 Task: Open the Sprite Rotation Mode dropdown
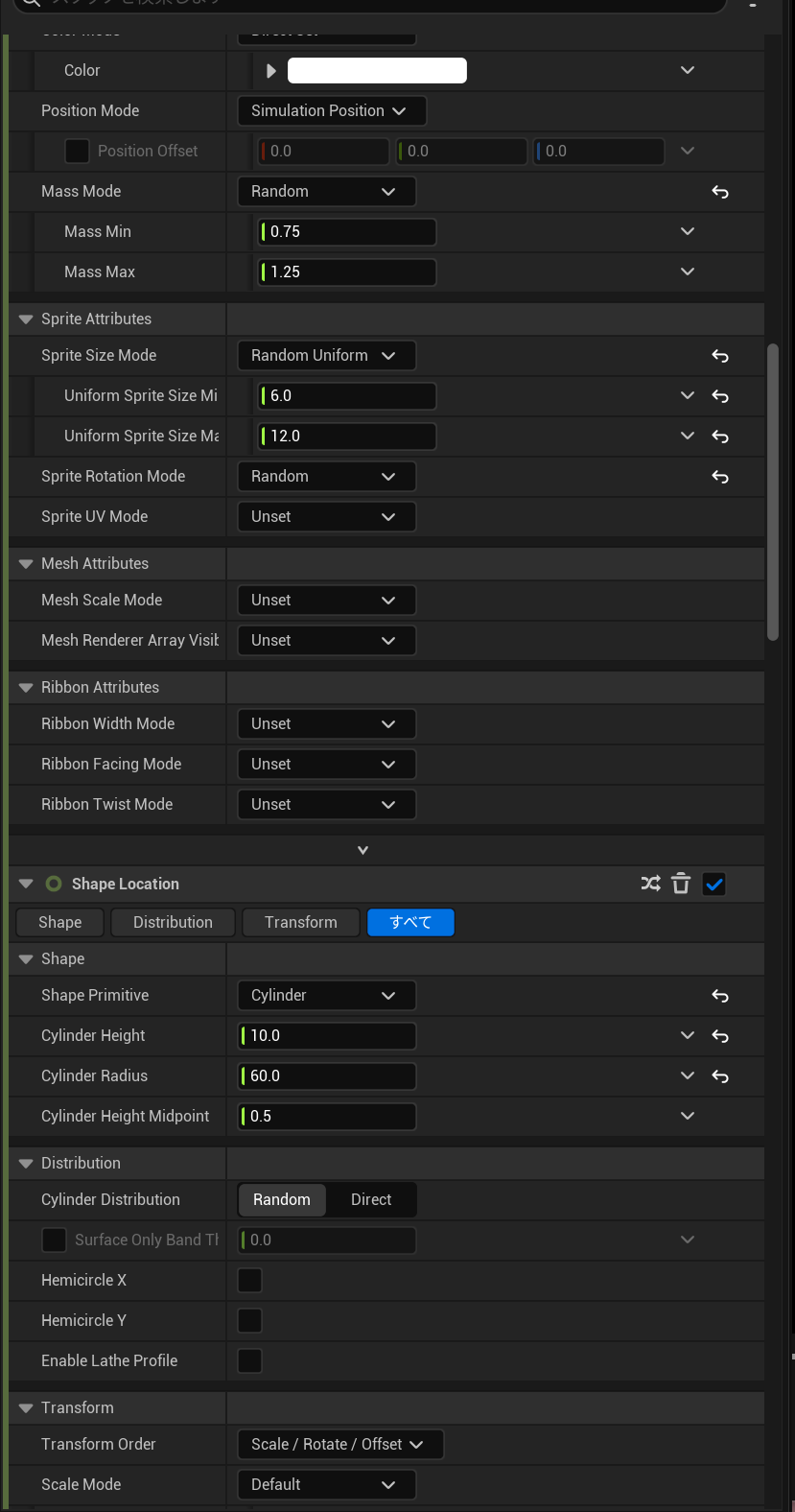click(x=326, y=476)
